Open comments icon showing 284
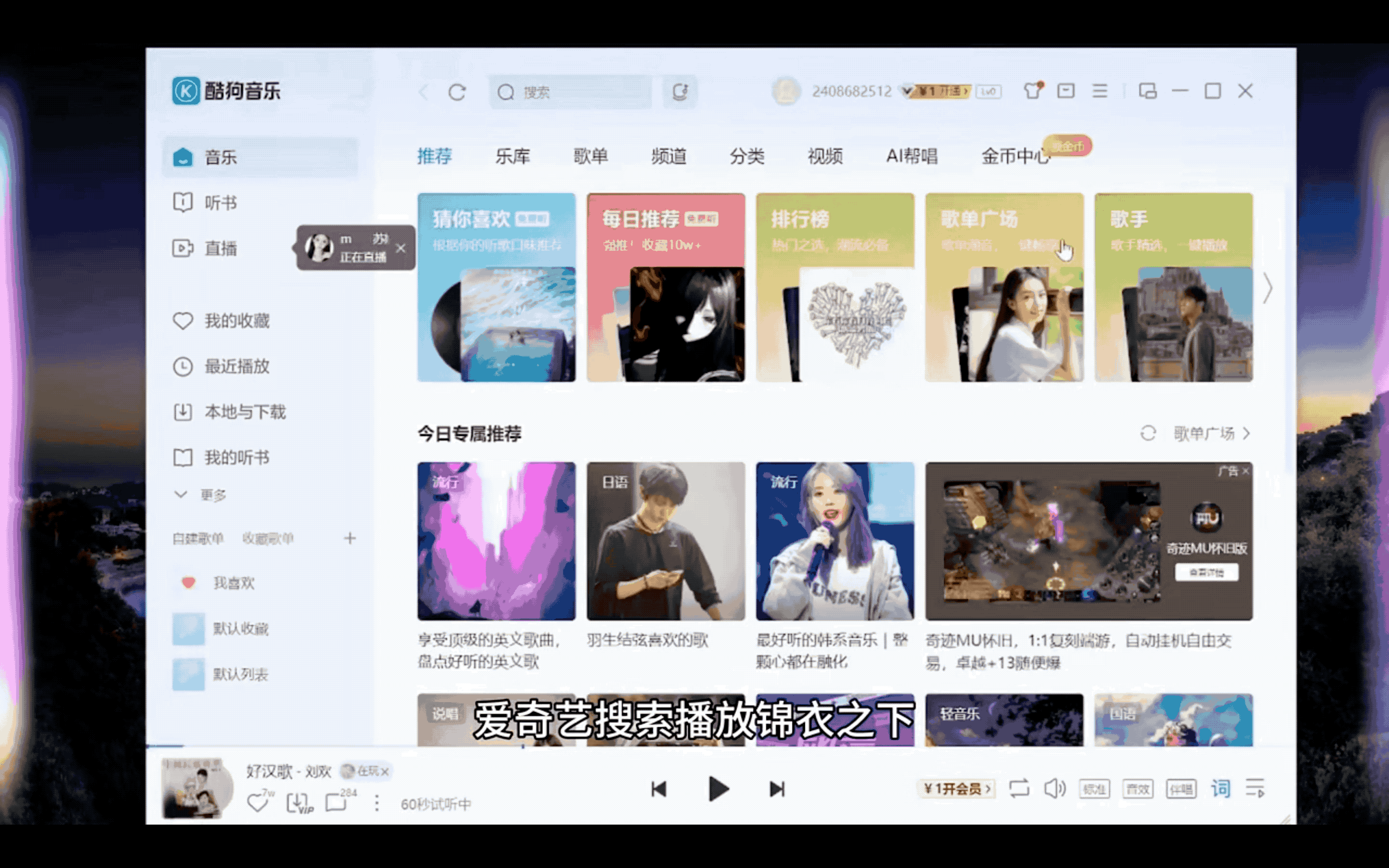1389x868 pixels. [x=336, y=802]
